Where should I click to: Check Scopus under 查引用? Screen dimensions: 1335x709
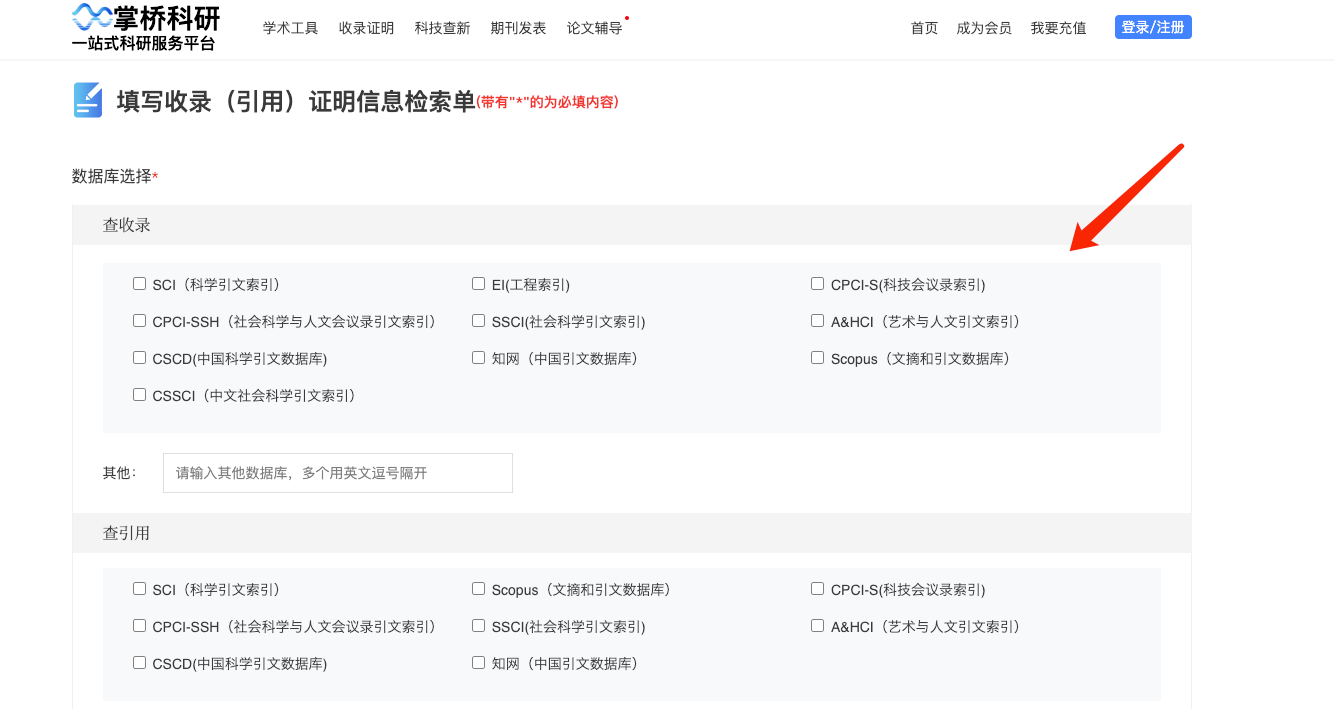[x=479, y=589]
